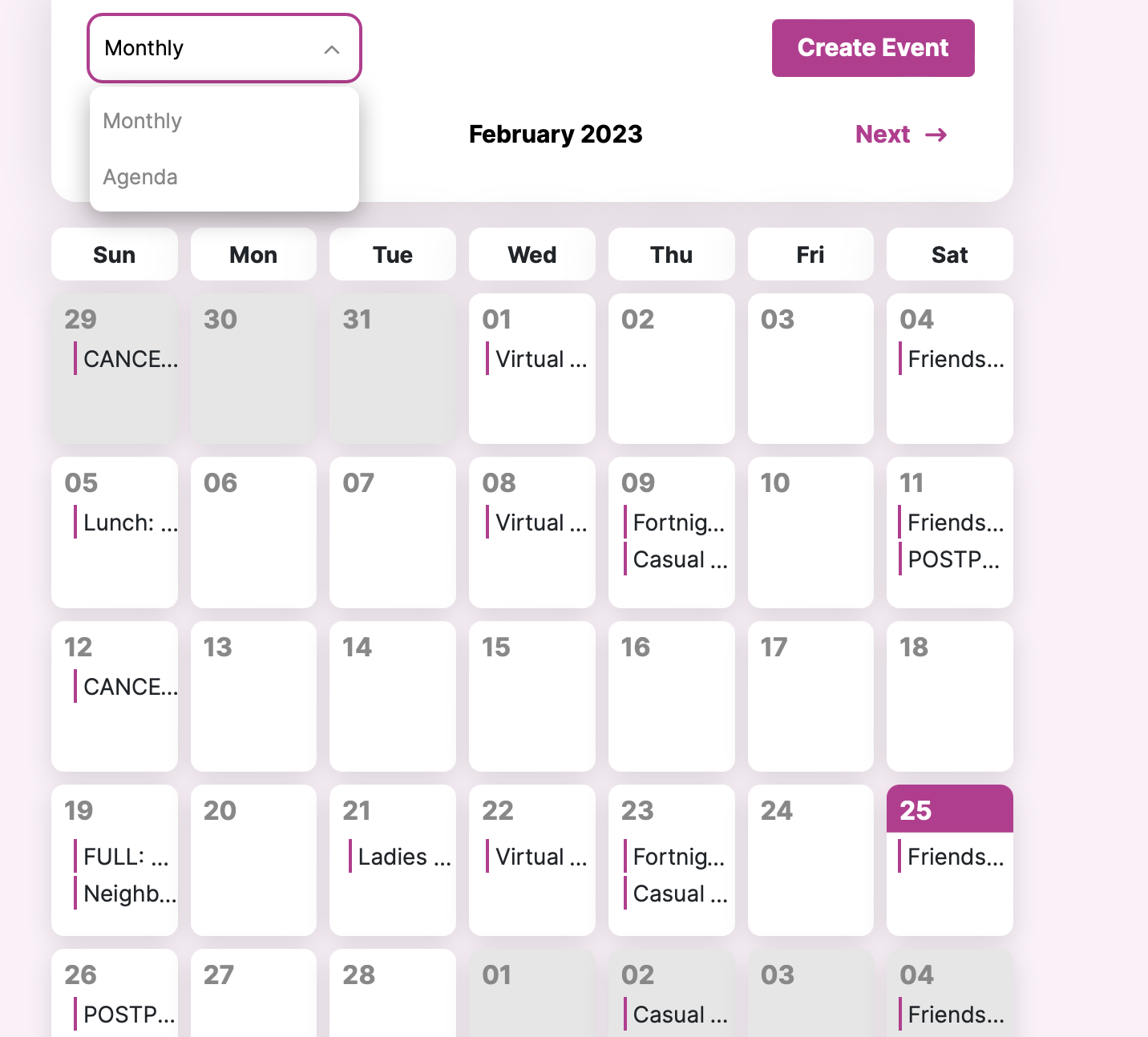The image size is (1148, 1037).
Task: Open the CANCE... event on January 29
Action: point(130,359)
